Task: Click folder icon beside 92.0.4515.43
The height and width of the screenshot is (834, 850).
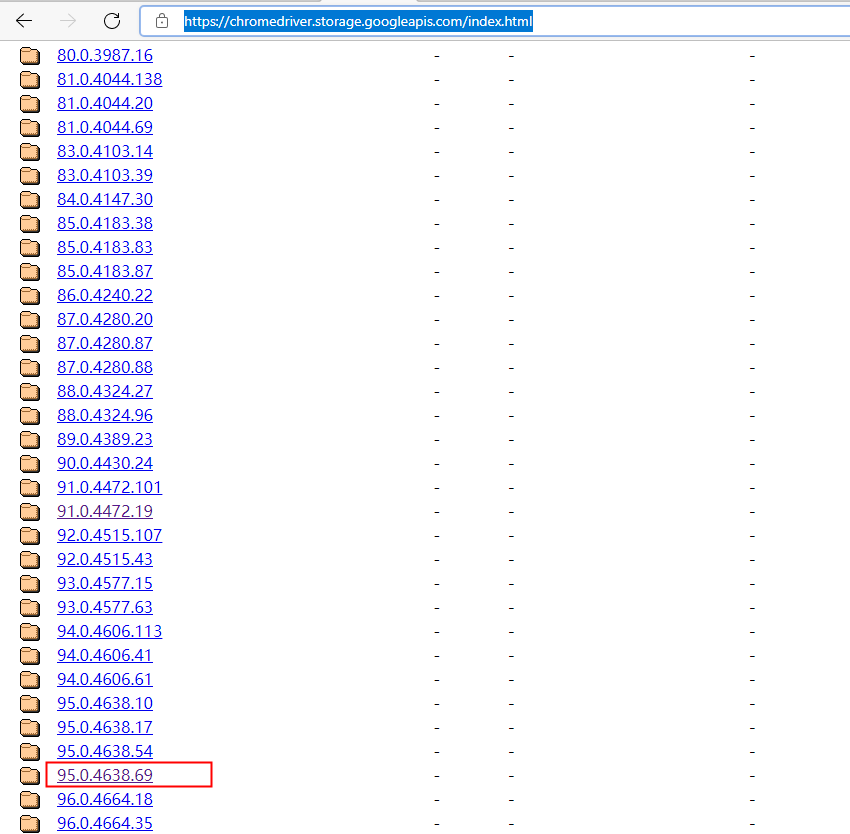Action: click(30, 559)
